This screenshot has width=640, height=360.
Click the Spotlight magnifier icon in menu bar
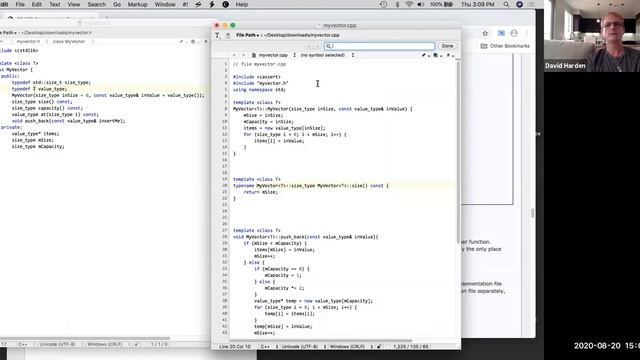[x=506, y=4]
